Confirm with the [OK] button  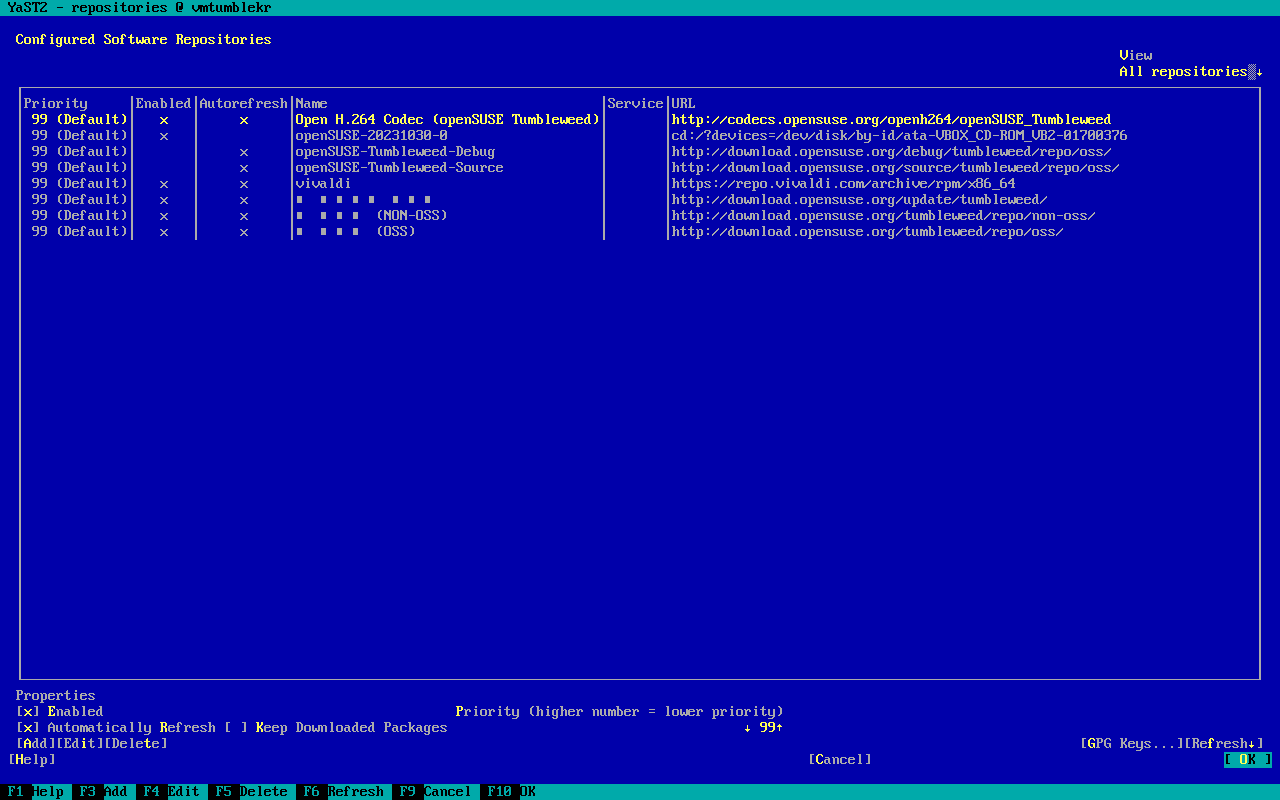point(1247,760)
